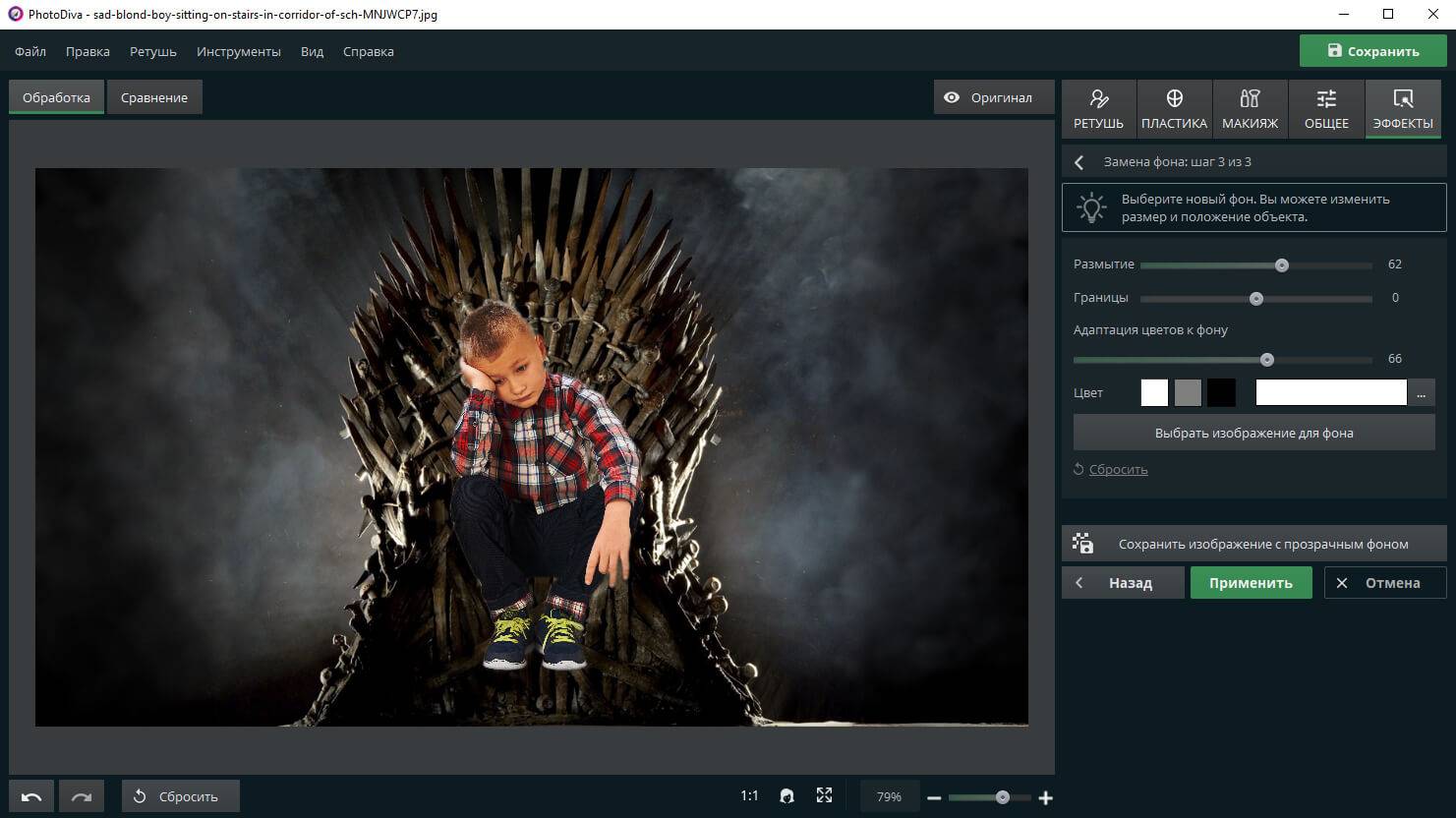Open the Retouch tools tab

click(x=1098, y=108)
